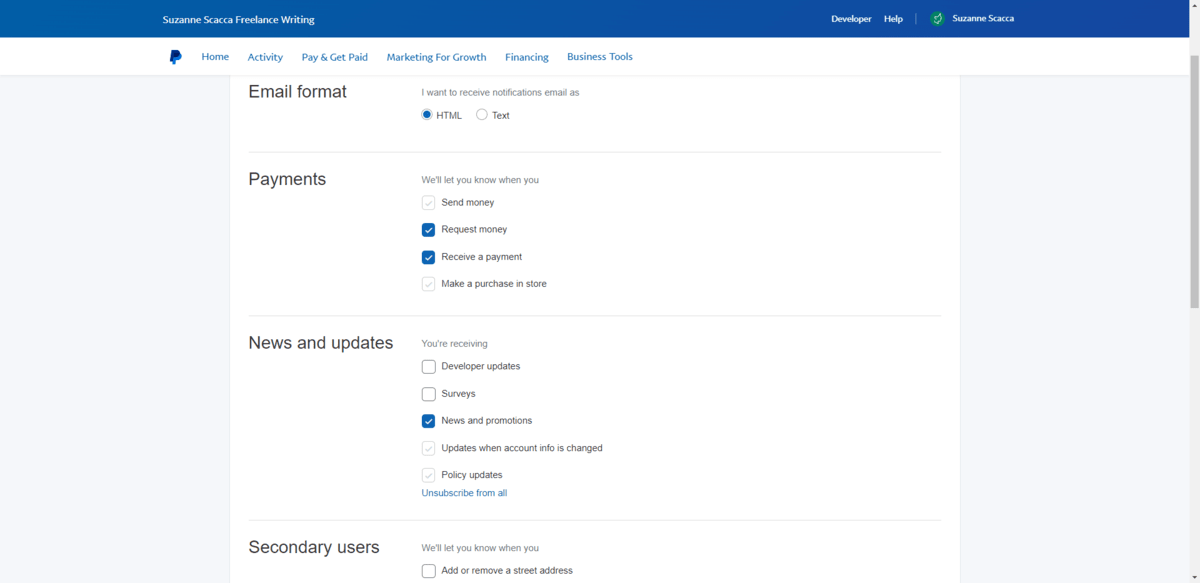Open the Activity tab

265,57
